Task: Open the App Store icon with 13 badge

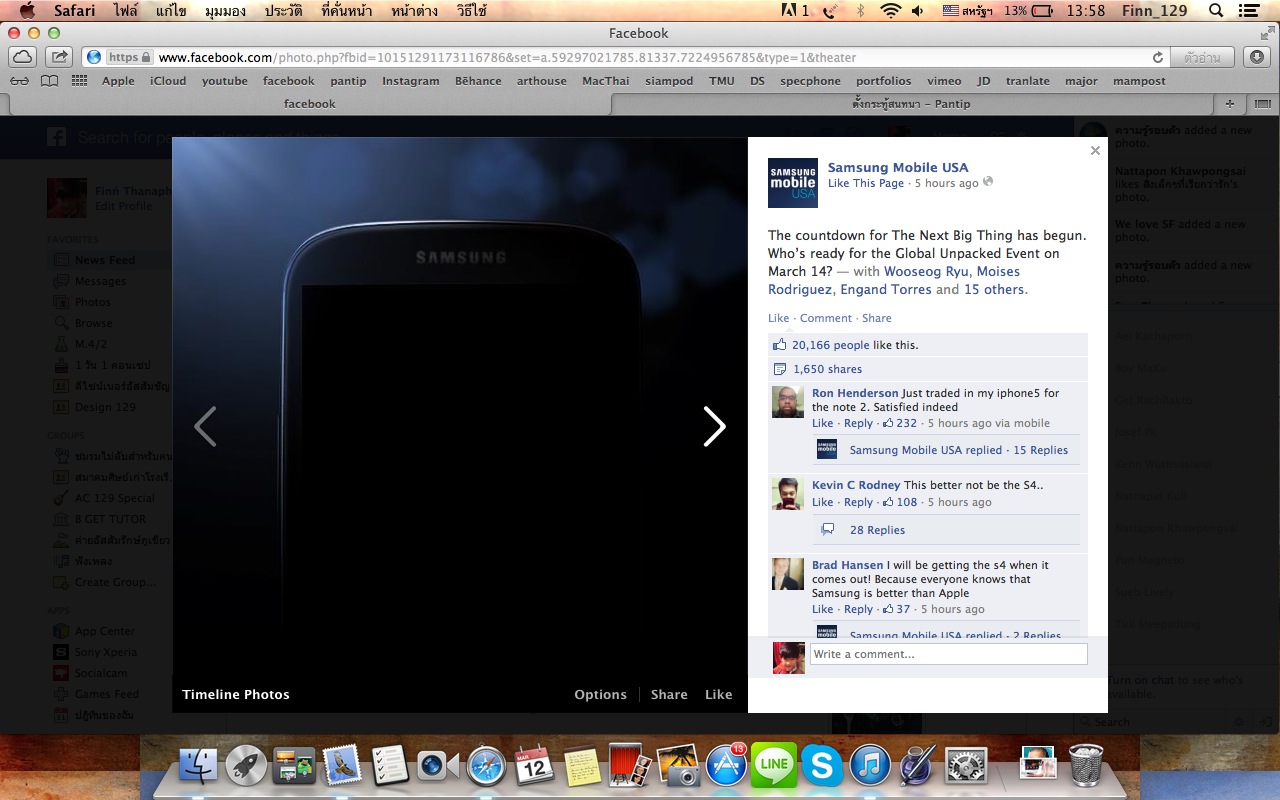Action: [x=726, y=766]
